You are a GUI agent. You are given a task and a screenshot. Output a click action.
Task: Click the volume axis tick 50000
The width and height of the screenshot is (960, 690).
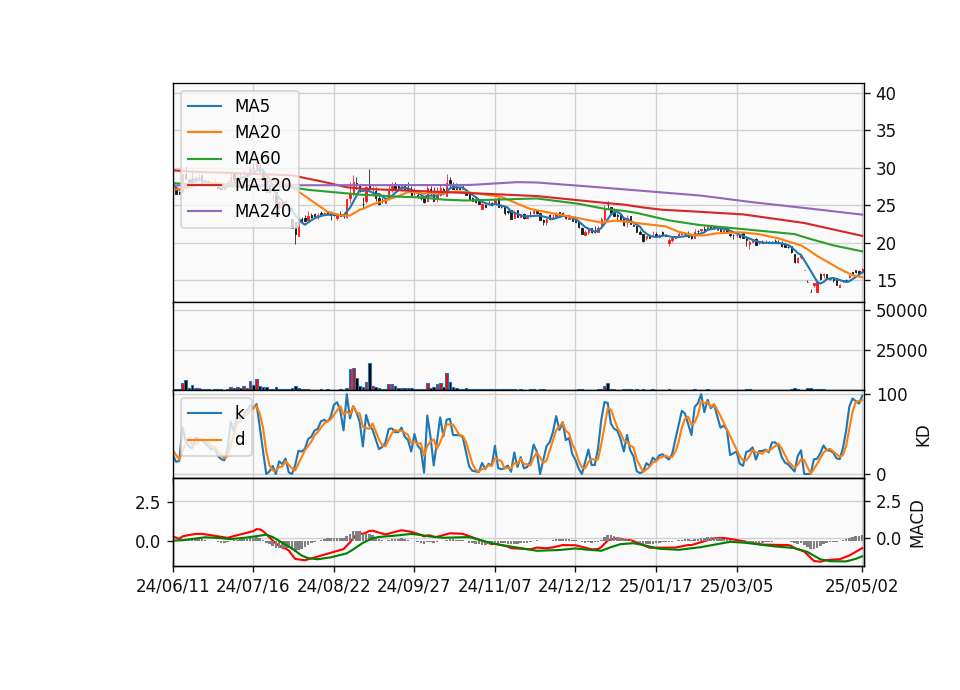901,311
